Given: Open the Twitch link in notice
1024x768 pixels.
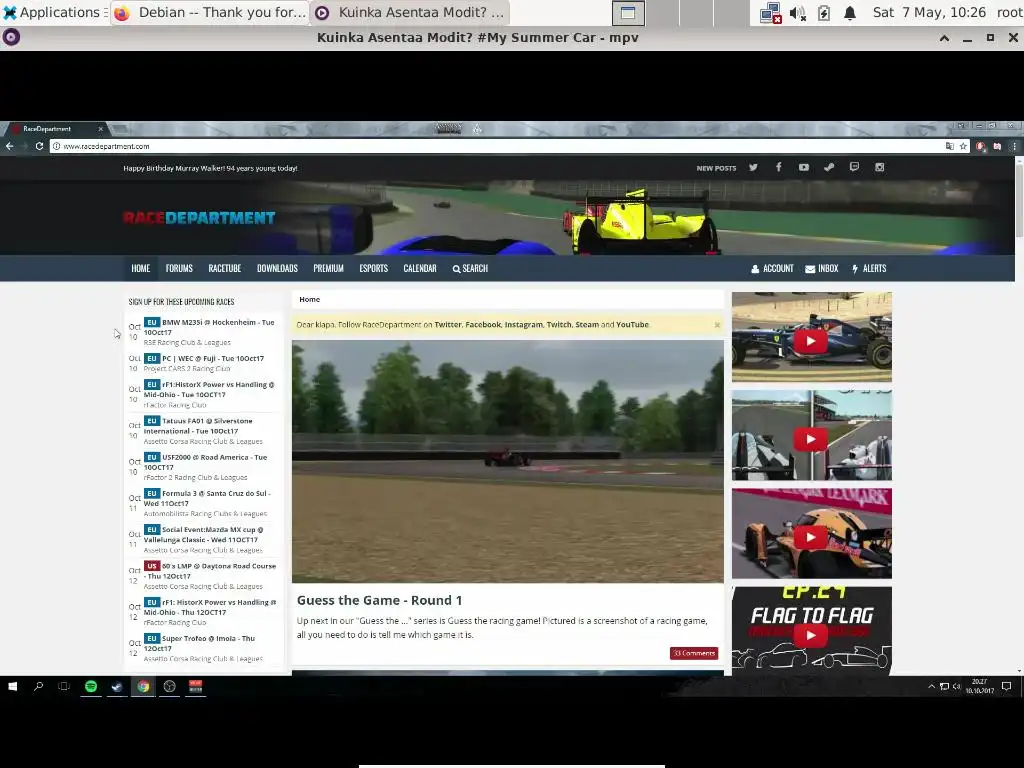Looking at the screenshot, I should 558,325.
